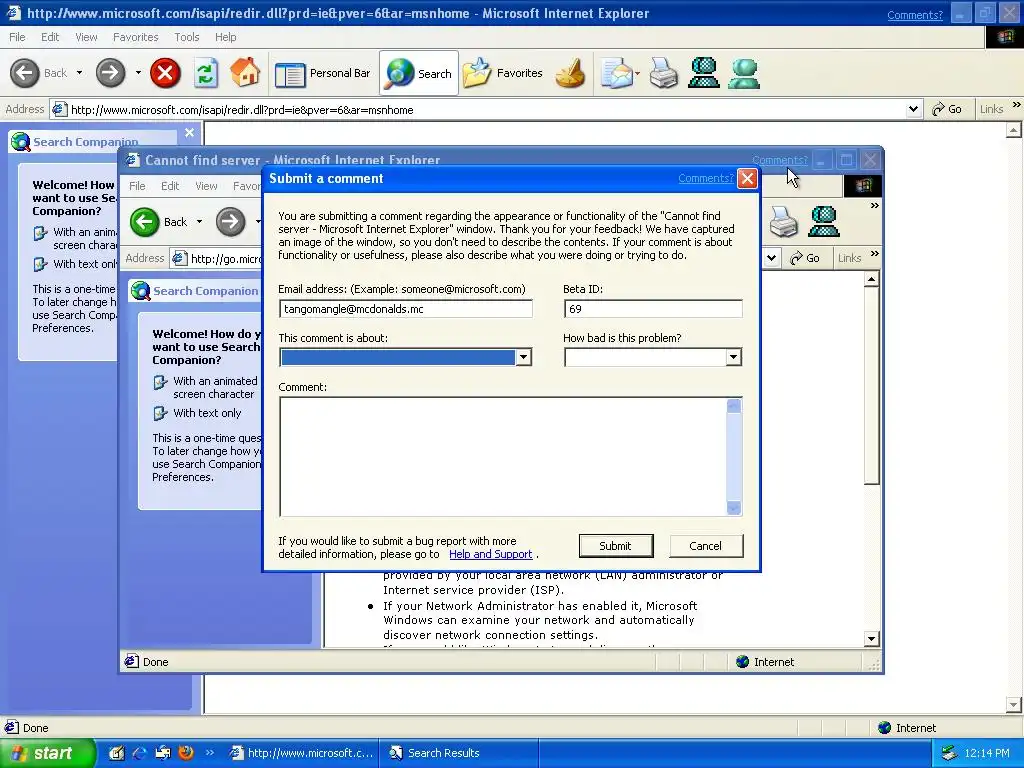Open the File menu in main window

click(17, 37)
